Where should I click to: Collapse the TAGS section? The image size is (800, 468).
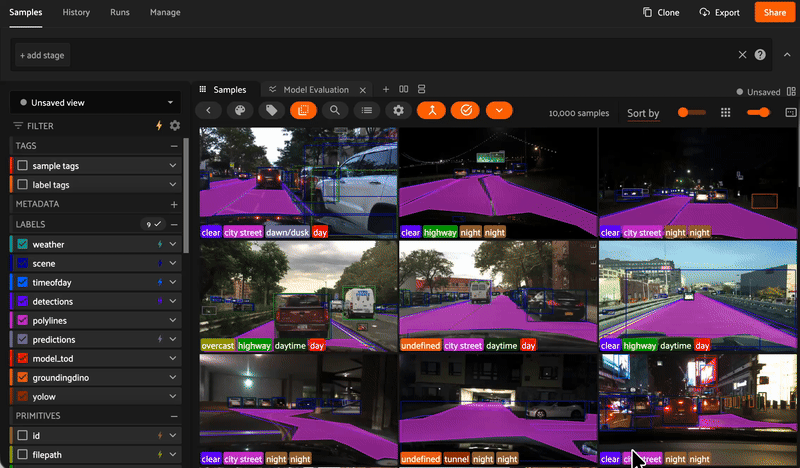(173, 146)
